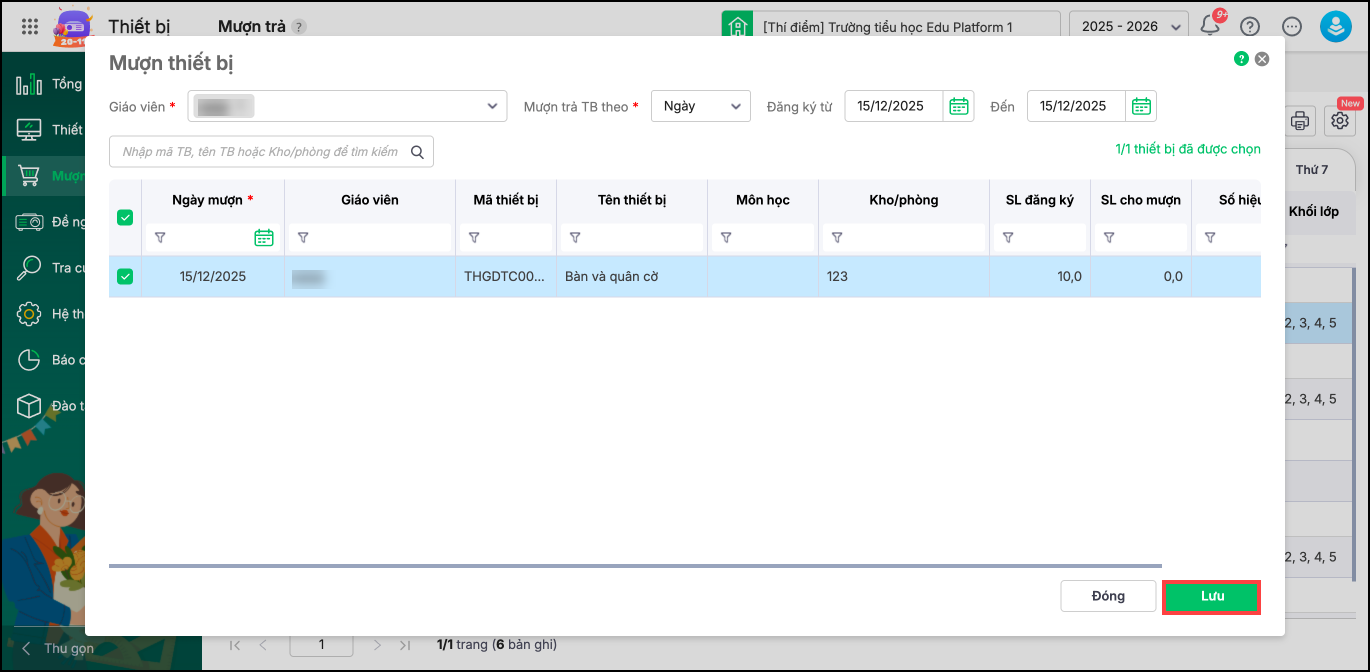Click the SL đăng ký column header
Image resolution: width=1370 pixels, height=672 pixels.
coord(1039,200)
